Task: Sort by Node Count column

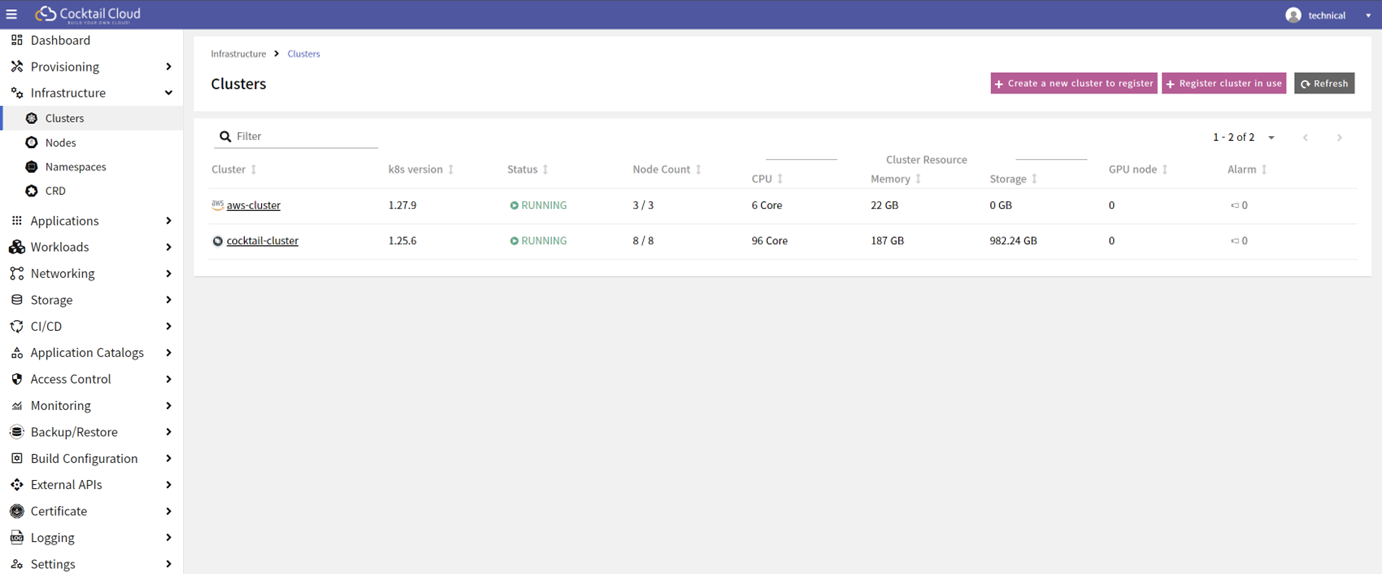Action: [699, 170]
